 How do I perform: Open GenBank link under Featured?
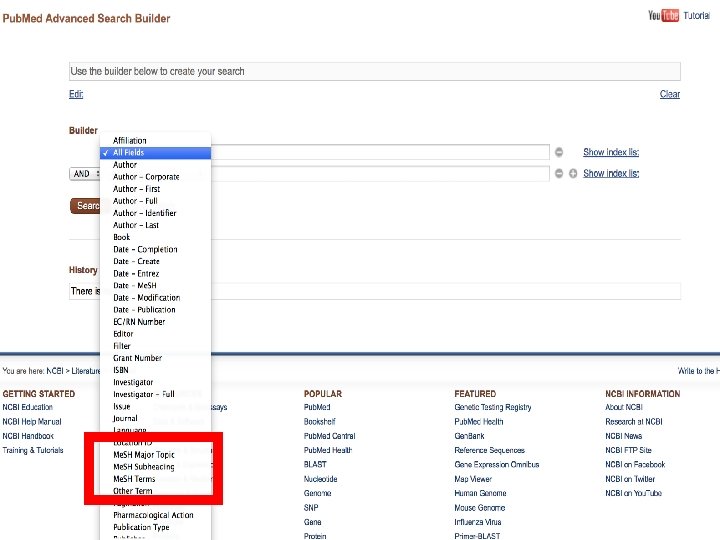tap(469, 436)
